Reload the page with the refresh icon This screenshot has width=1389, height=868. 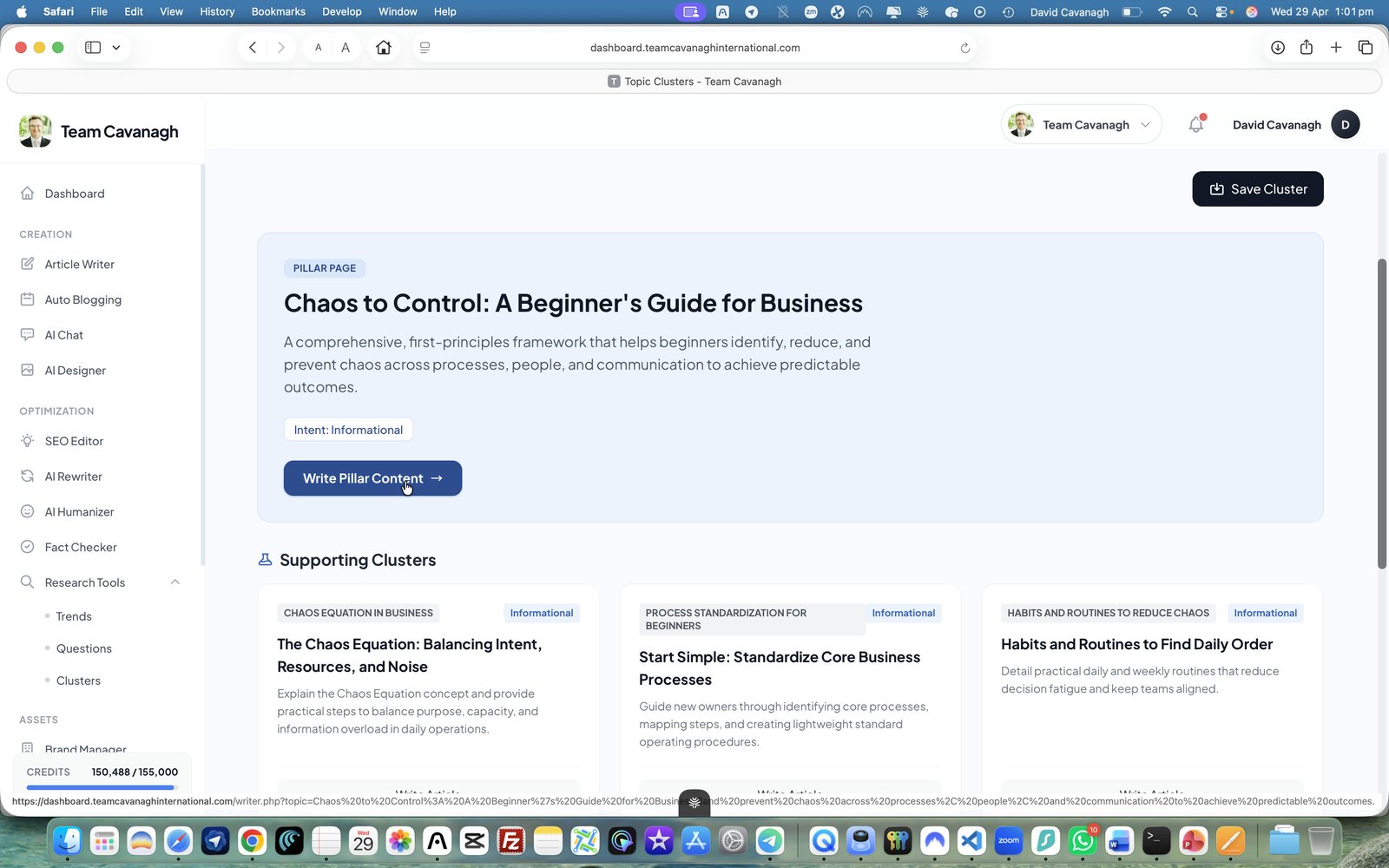coord(964,48)
